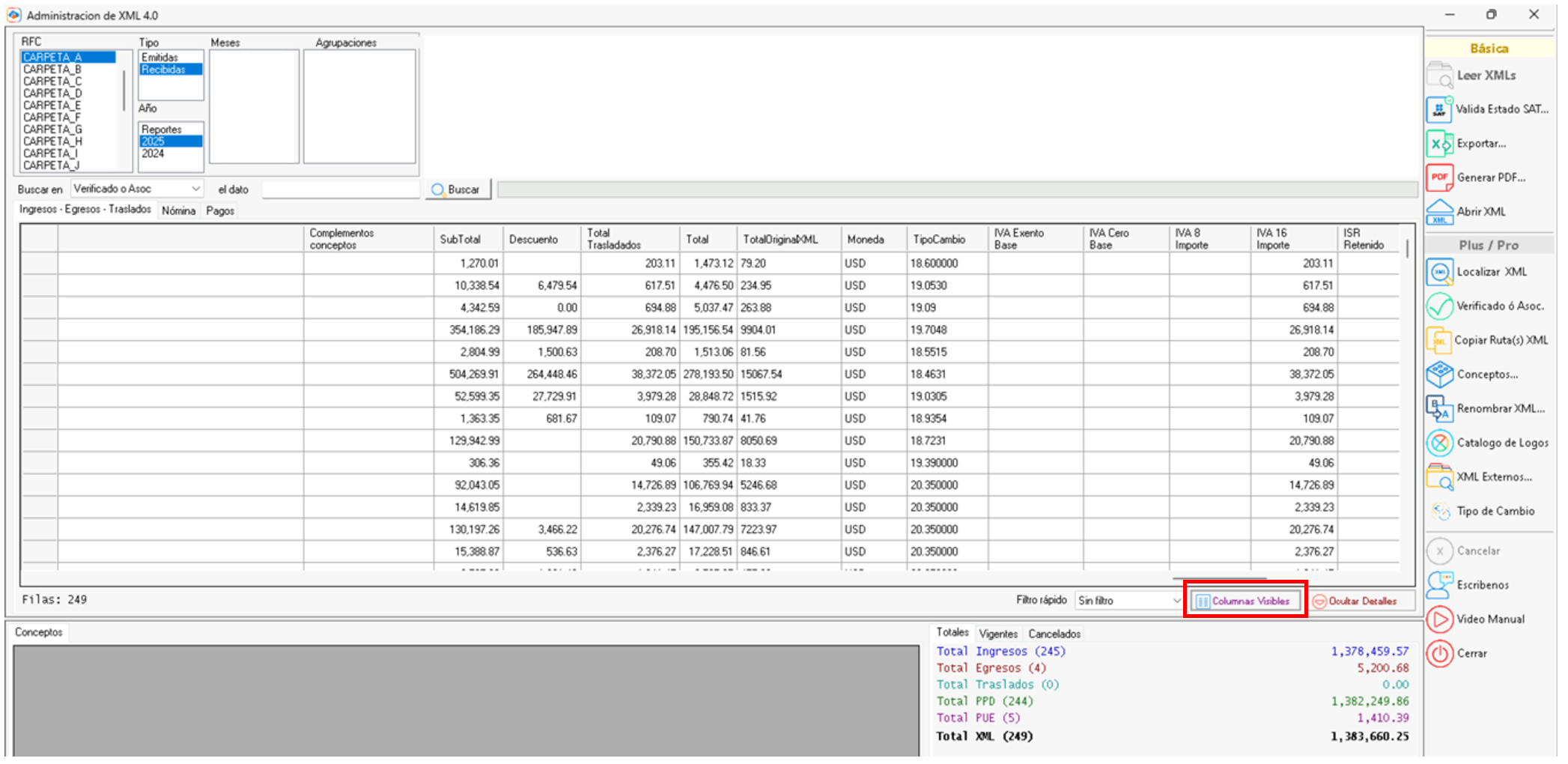Image resolution: width=1568 pixels, height=764 pixels.
Task: Select CARPETA_D in the RFC list
Action: (52, 94)
